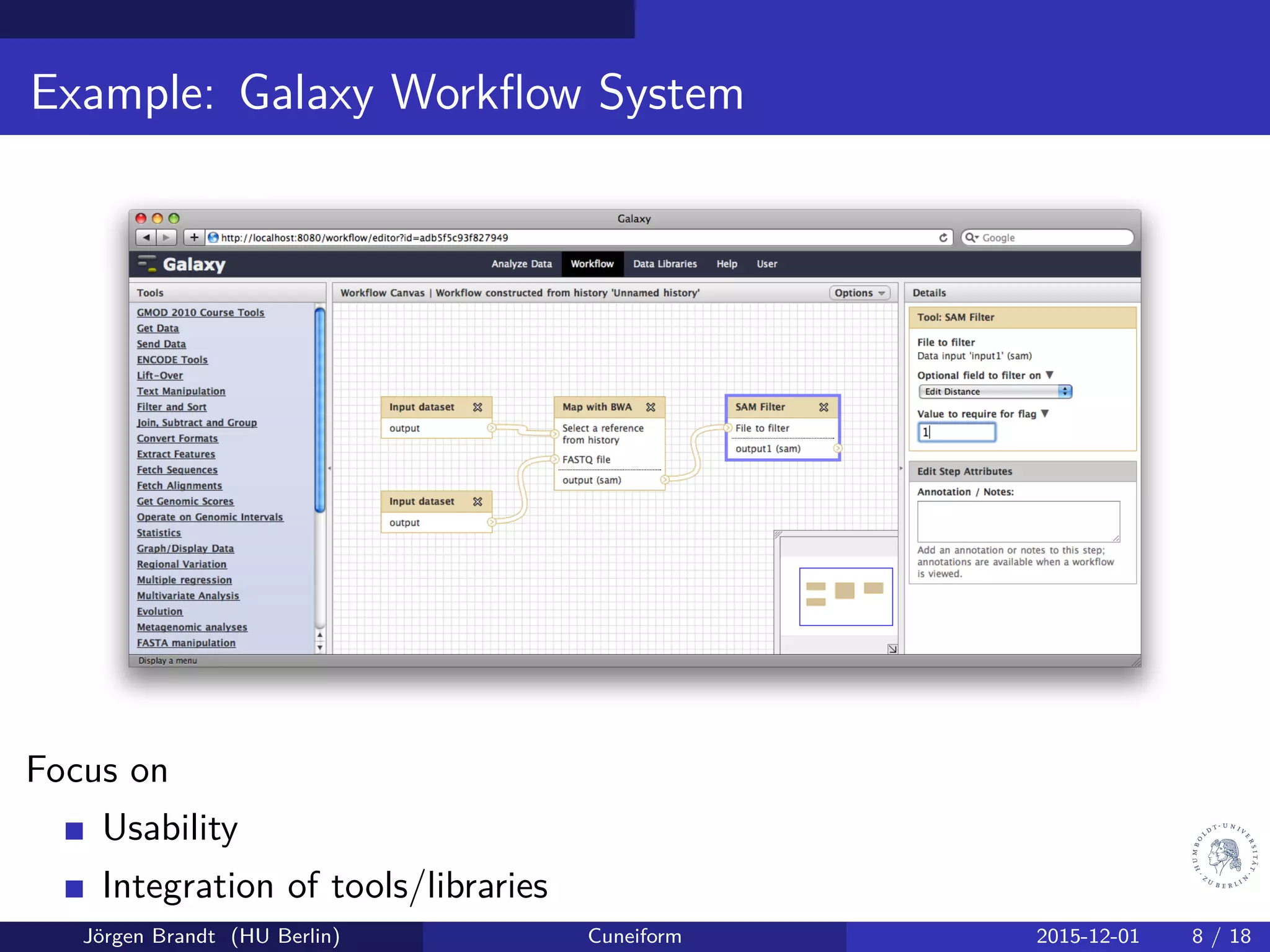
Task: Open the Data Libraries tab
Action: point(665,264)
